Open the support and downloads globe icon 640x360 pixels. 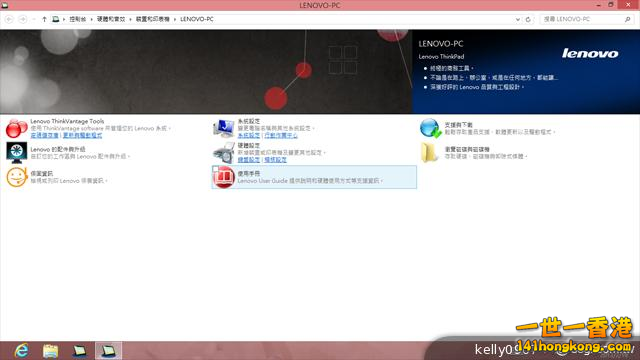430,128
